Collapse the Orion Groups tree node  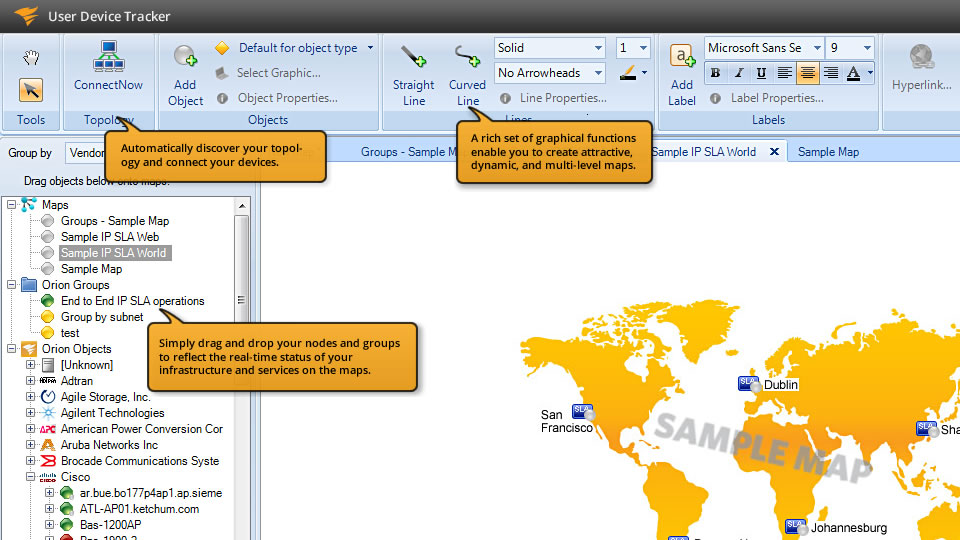pyautogui.click(x=12, y=285)
